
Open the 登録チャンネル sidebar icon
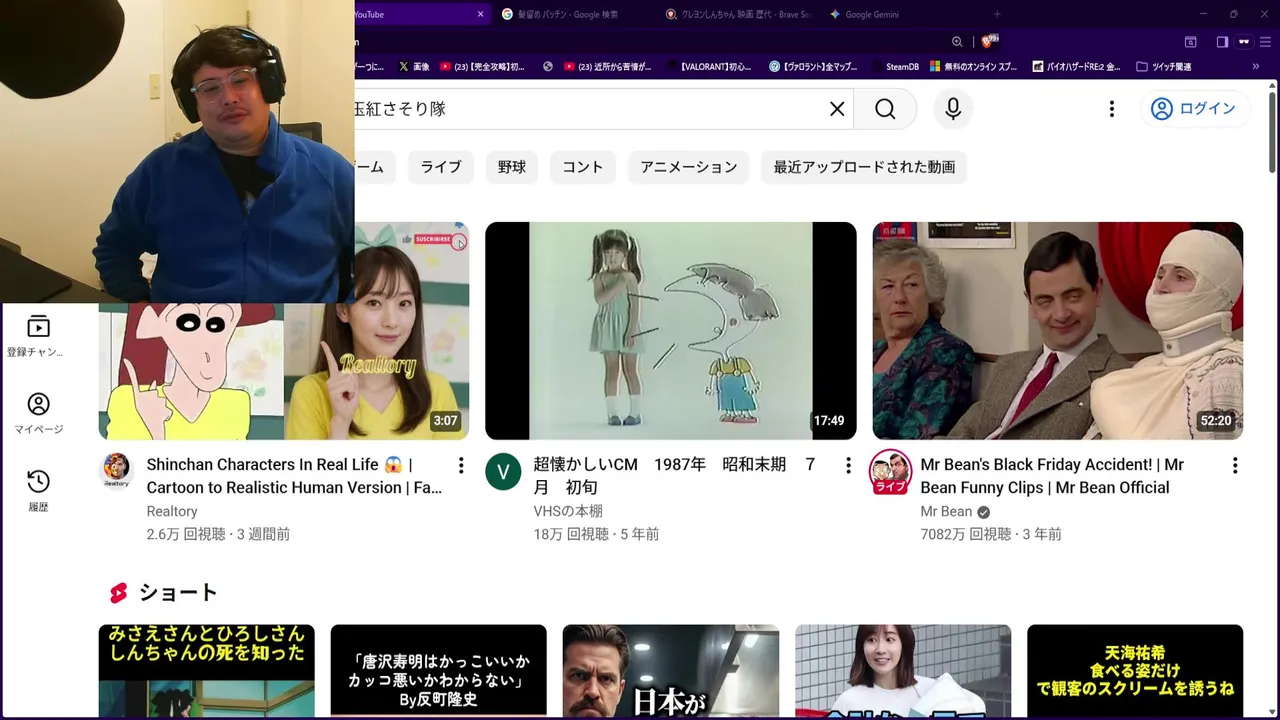[x=38, y=337]
